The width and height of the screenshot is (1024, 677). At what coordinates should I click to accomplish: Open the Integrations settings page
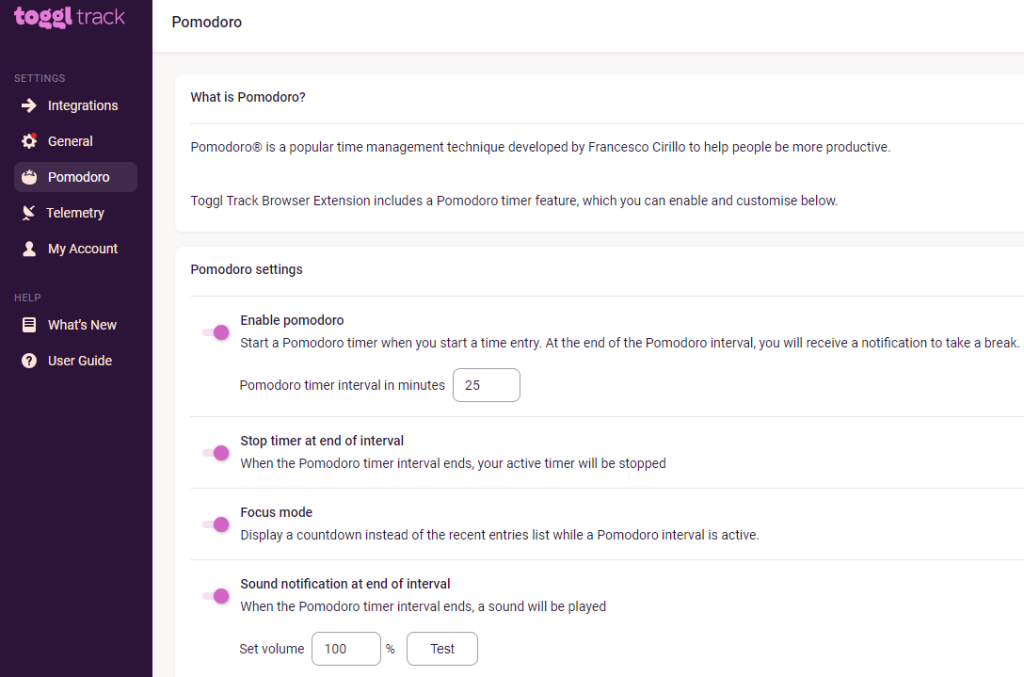82,105
